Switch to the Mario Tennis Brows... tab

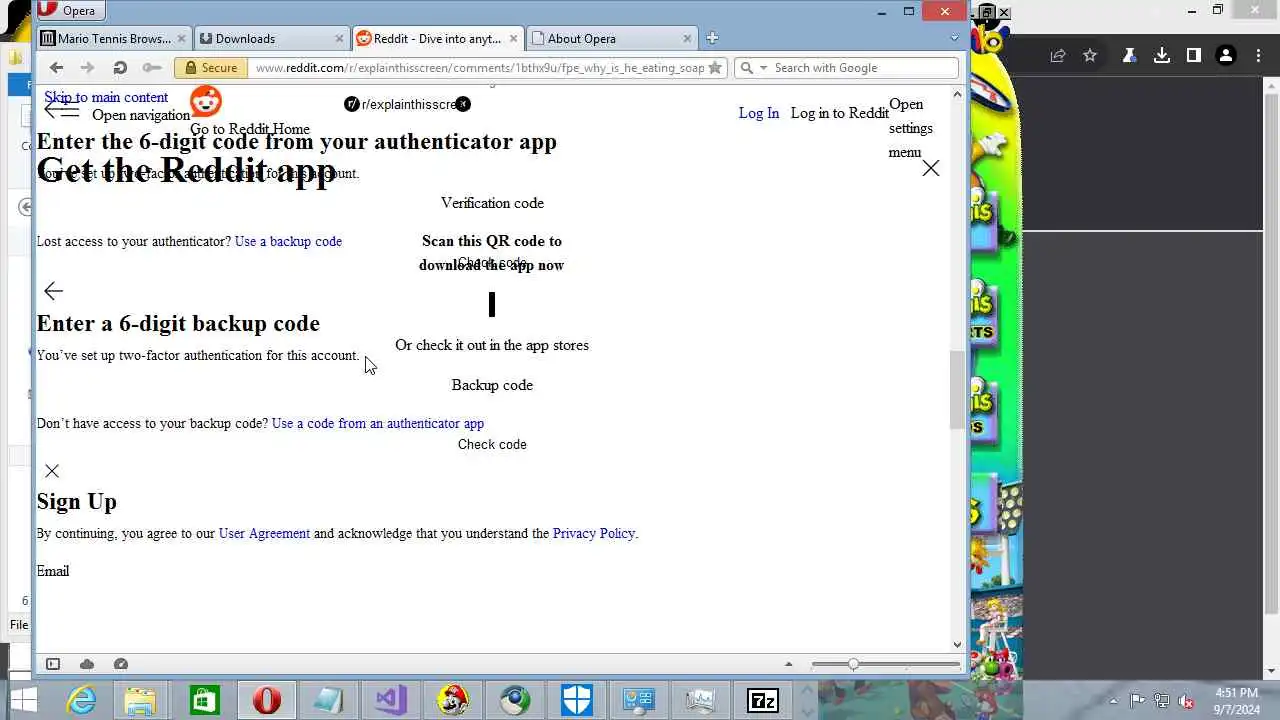coord(113,38)
